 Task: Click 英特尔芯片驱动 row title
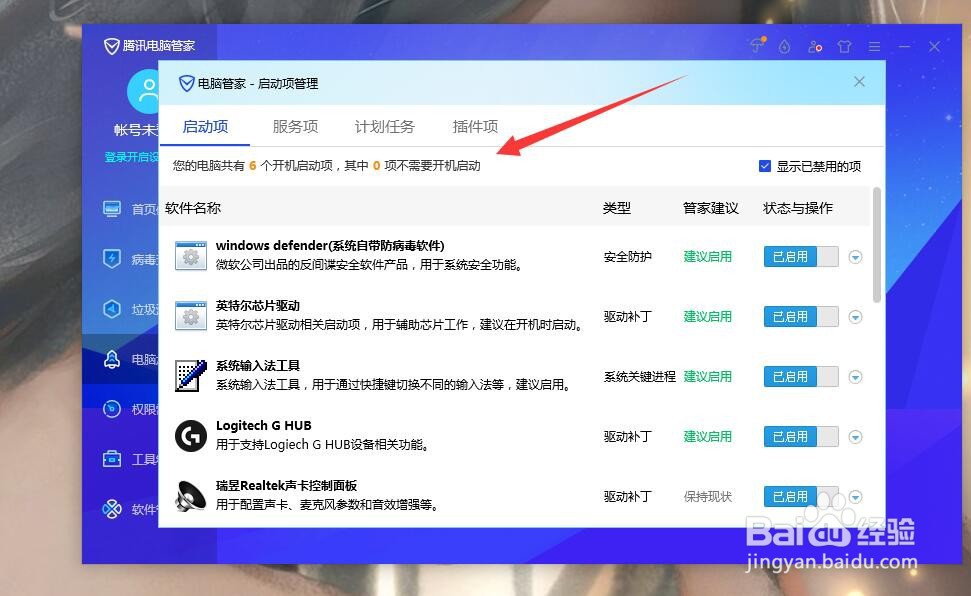(x=258, y=305)
